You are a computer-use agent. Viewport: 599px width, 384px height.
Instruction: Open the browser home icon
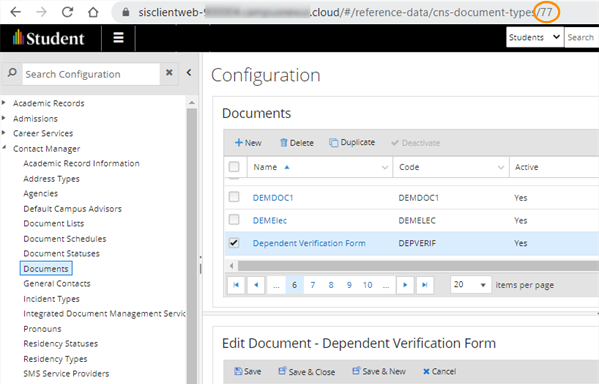pos(93,12)
